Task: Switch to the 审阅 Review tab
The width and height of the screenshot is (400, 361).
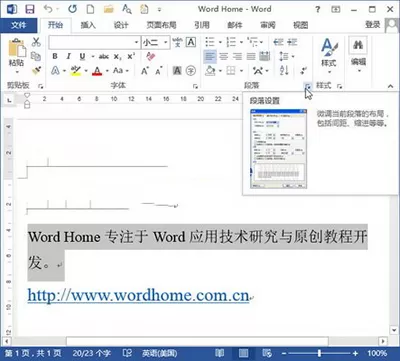Action: coord(268,25)
